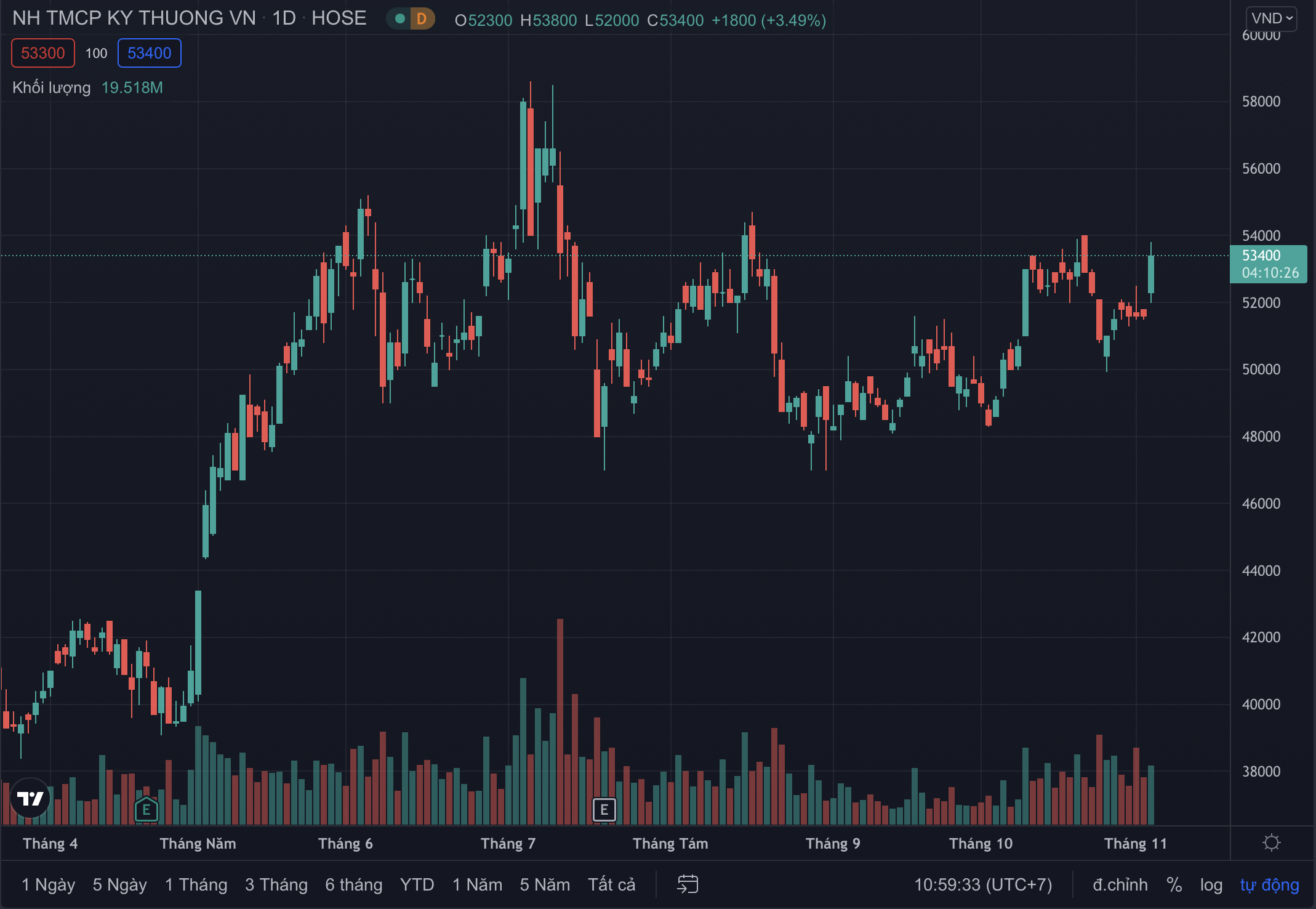
Task: Click the TradingView logo icon
Action: [30, 798]
